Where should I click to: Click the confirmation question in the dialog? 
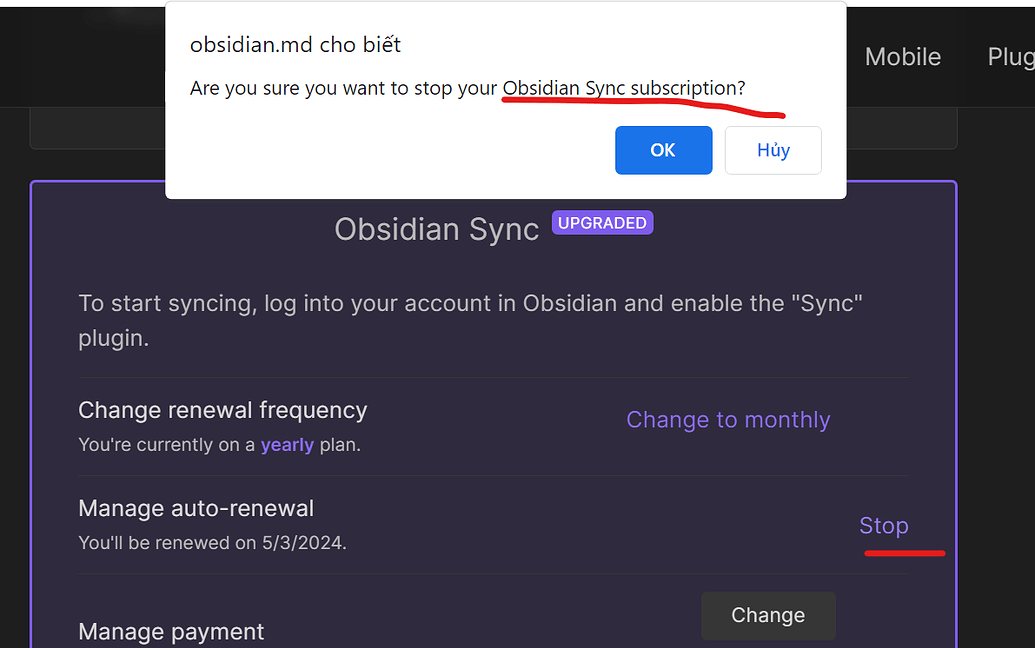467,88
